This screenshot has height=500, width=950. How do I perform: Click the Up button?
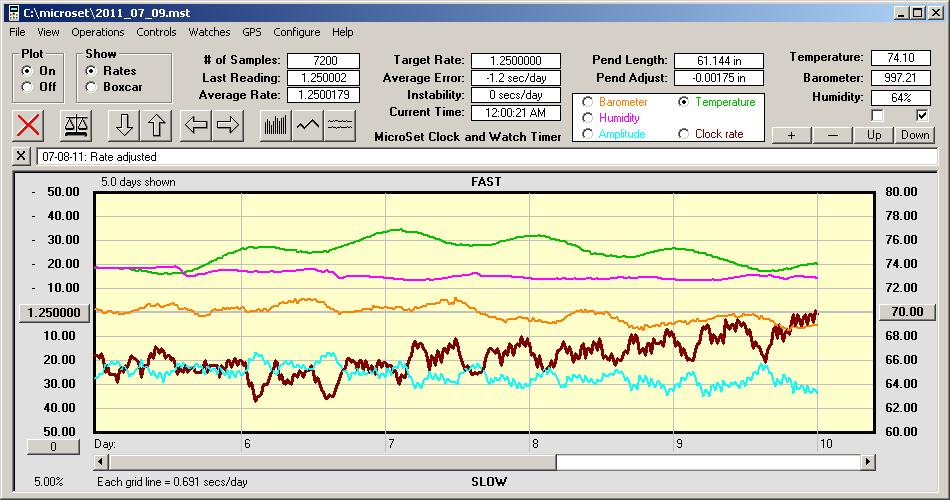tap(874, 135)
